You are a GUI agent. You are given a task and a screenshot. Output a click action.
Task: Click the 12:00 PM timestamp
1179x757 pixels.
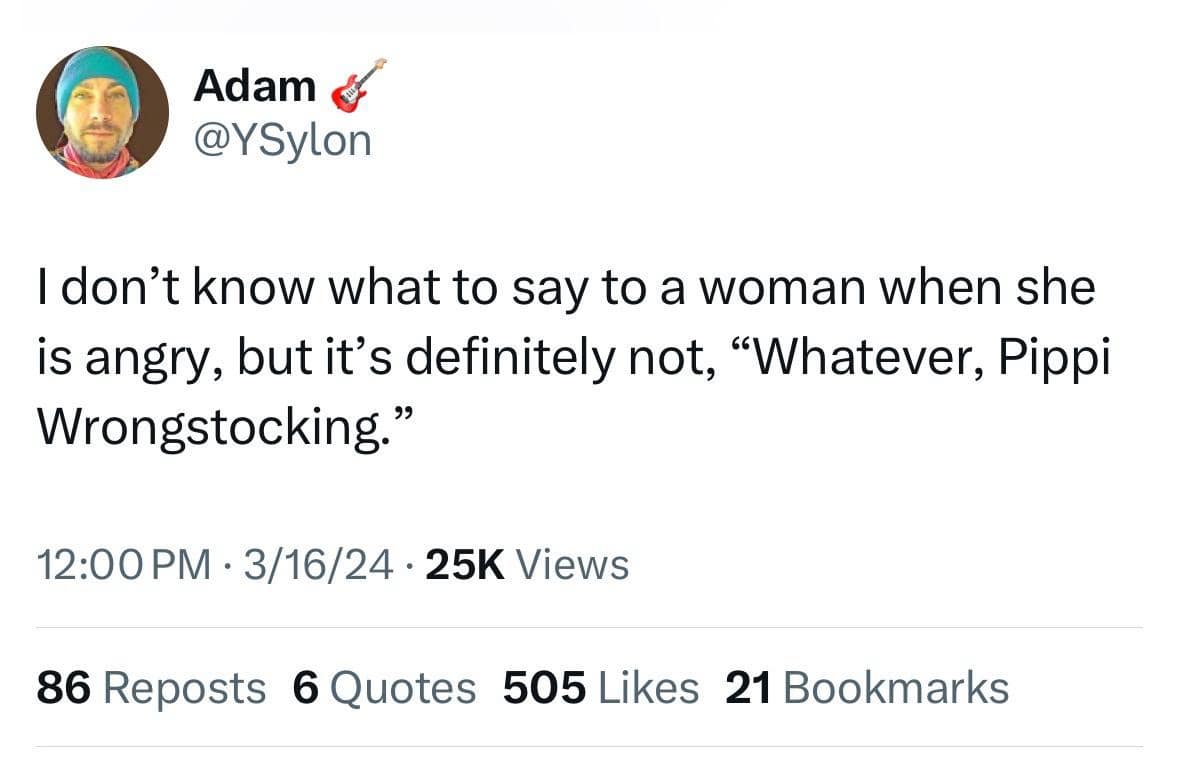point(123,565)
